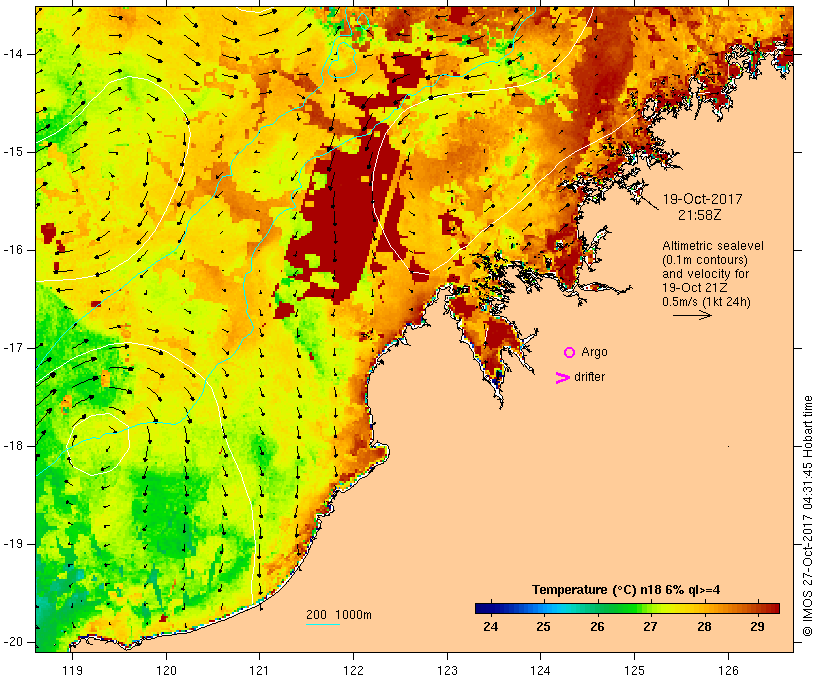820x680 pixels.
Task: Click colour bar tick label 25
Action: click(x=543, y=627)
